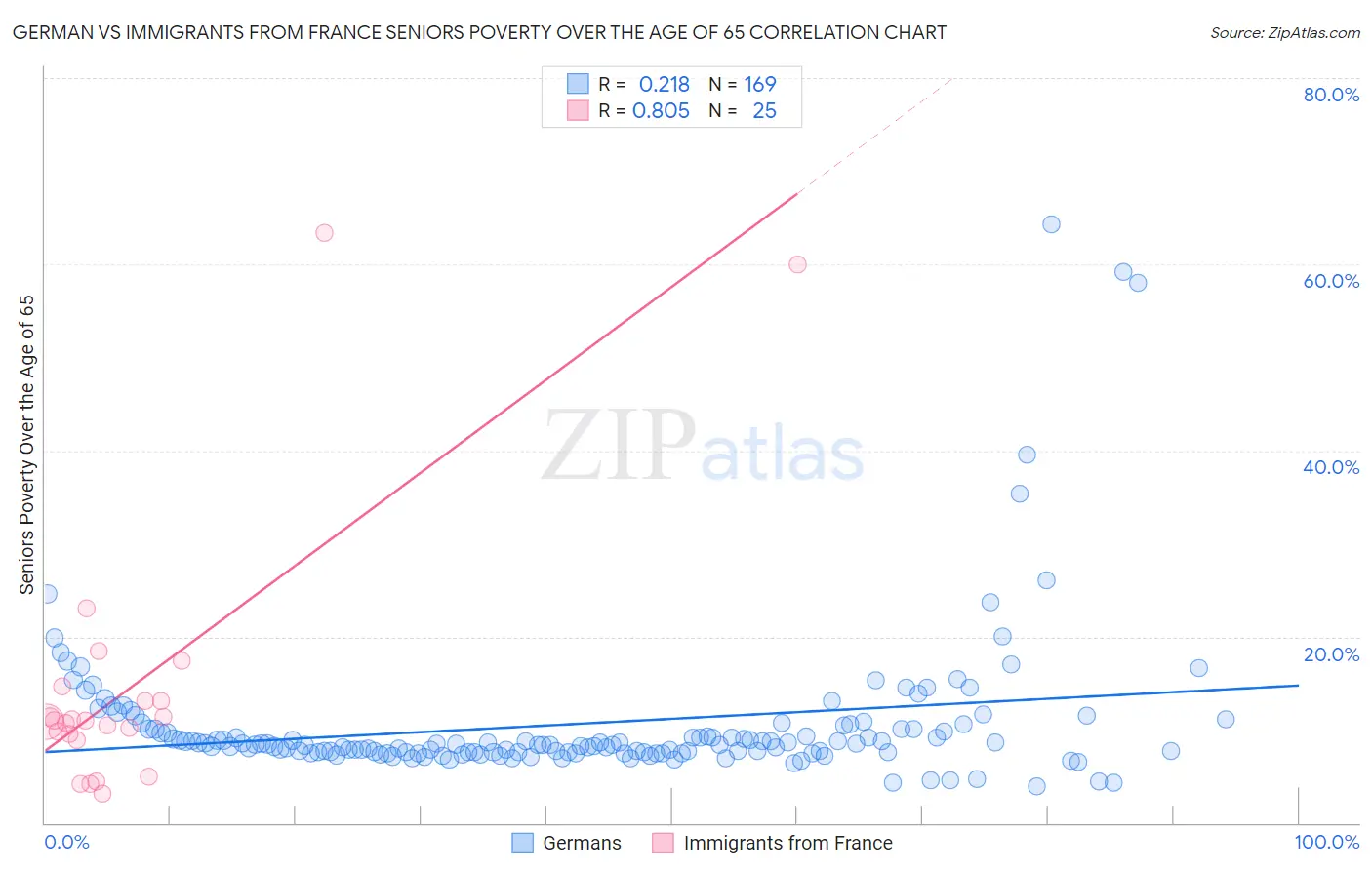Click the 80.0% y-axis label
Image resolution: width=1372 pixels, height=870 pixels.
point(1331,95)
